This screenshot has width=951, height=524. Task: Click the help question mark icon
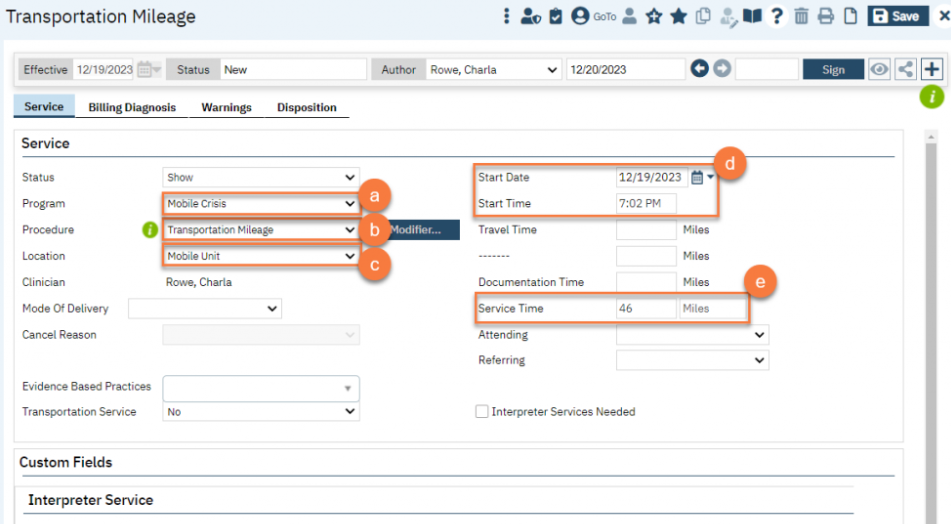click(776, 16)
